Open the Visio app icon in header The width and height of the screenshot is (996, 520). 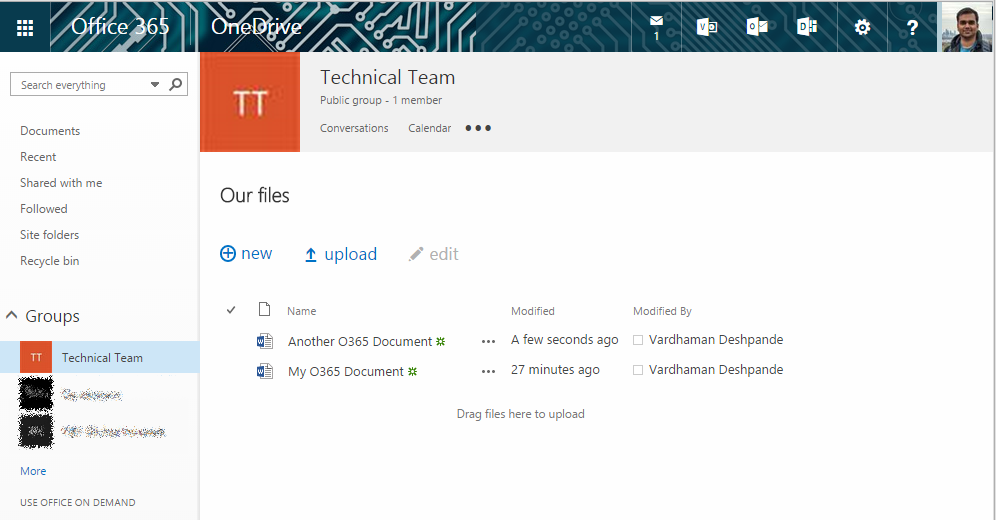pos(706,27)
